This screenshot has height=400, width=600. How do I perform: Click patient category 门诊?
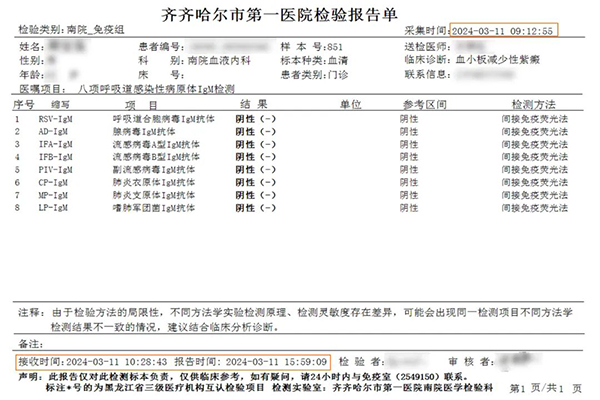point(338,75)
